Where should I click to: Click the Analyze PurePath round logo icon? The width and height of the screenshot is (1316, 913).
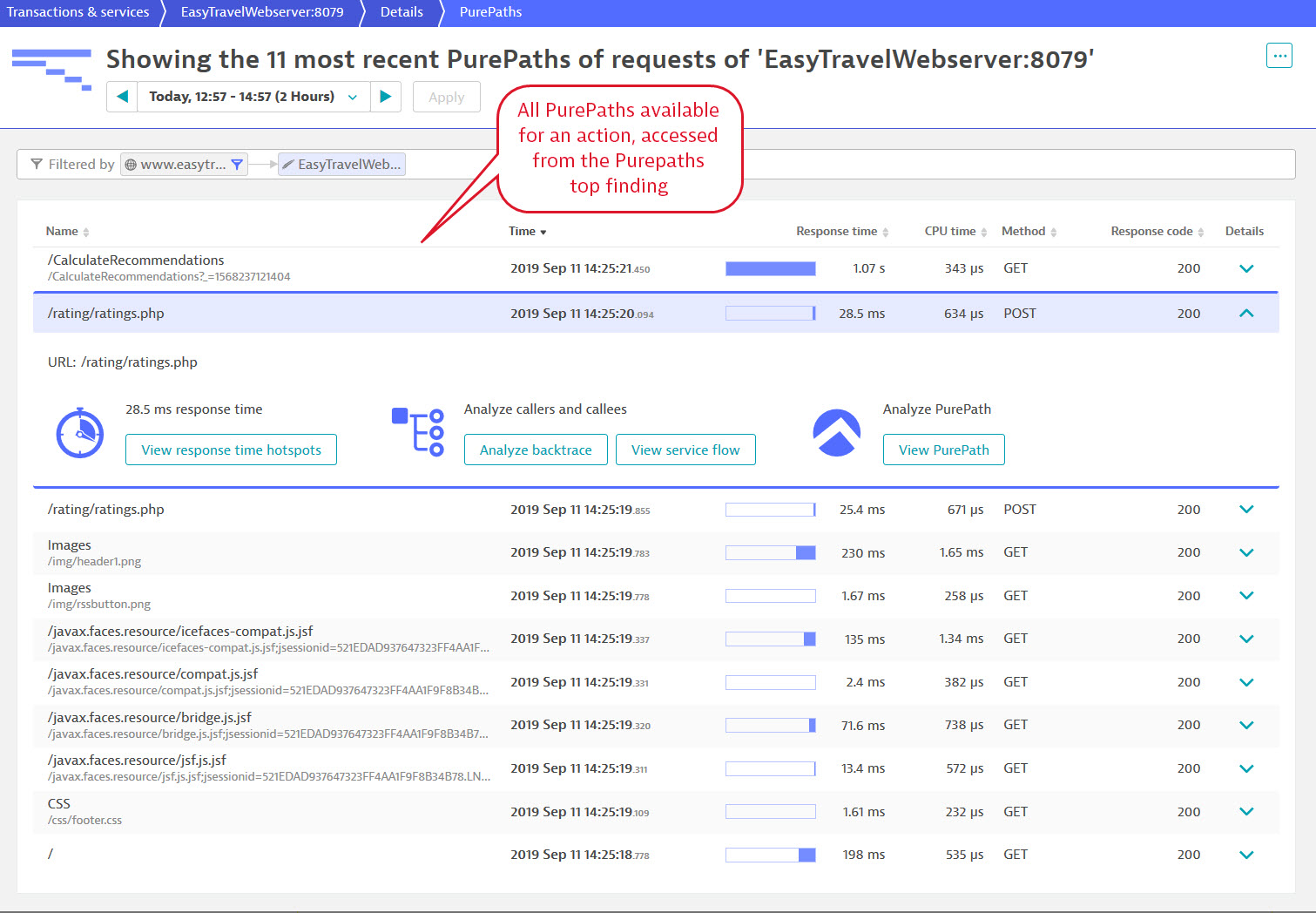[x=836, y=433]
